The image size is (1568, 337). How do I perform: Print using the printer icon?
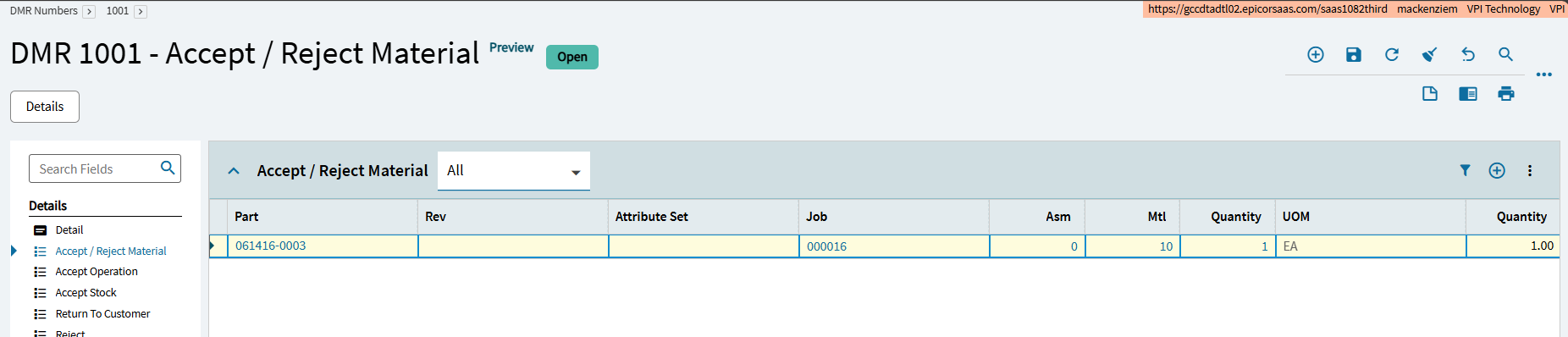pos(1505,93)
